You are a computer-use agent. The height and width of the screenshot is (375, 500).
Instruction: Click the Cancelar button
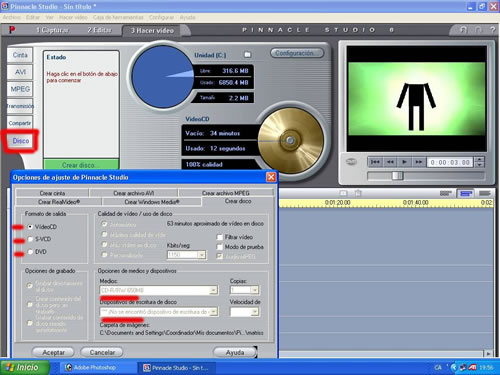coord(102,352)
